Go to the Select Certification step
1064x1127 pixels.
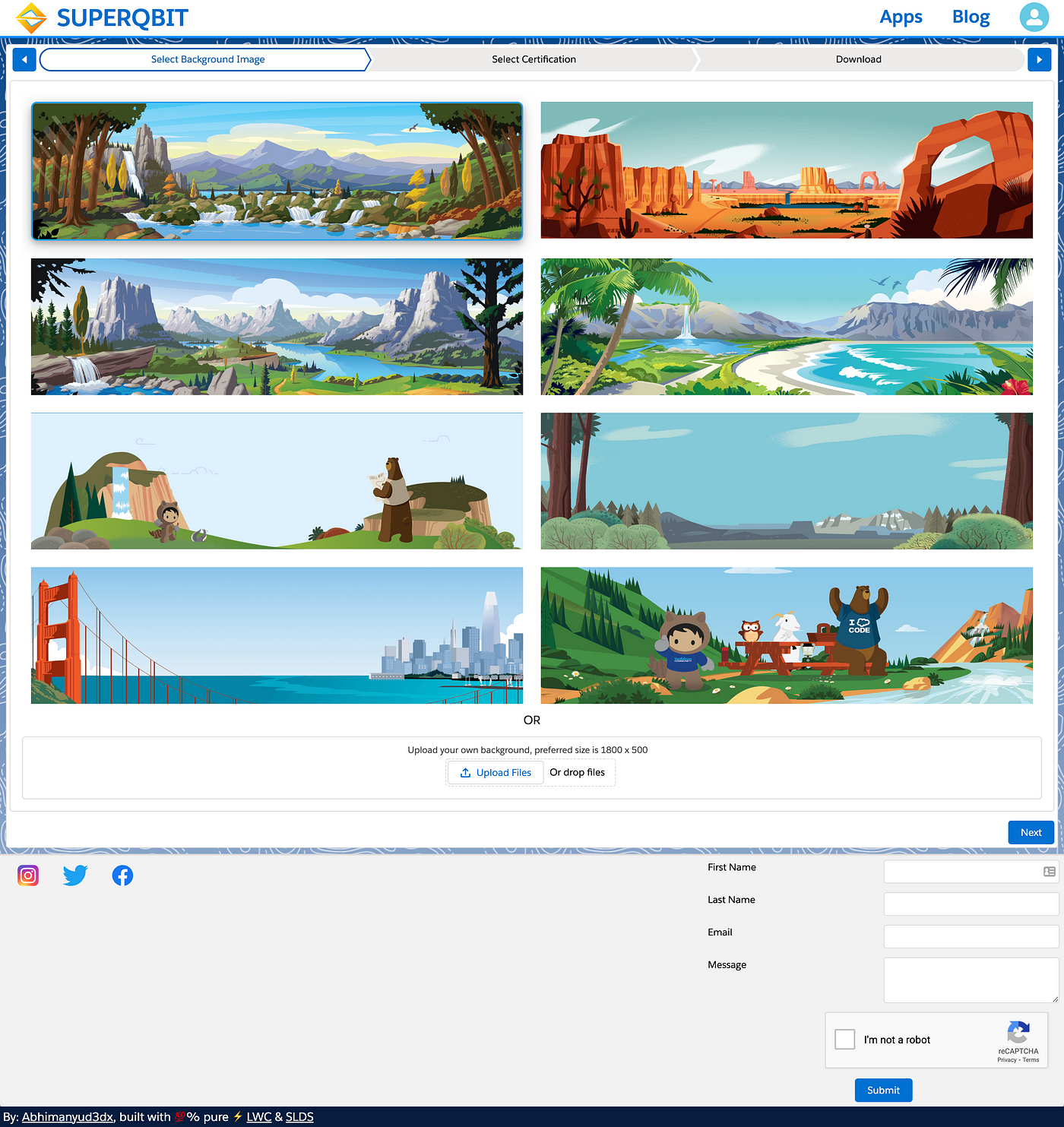coord(534,59)
